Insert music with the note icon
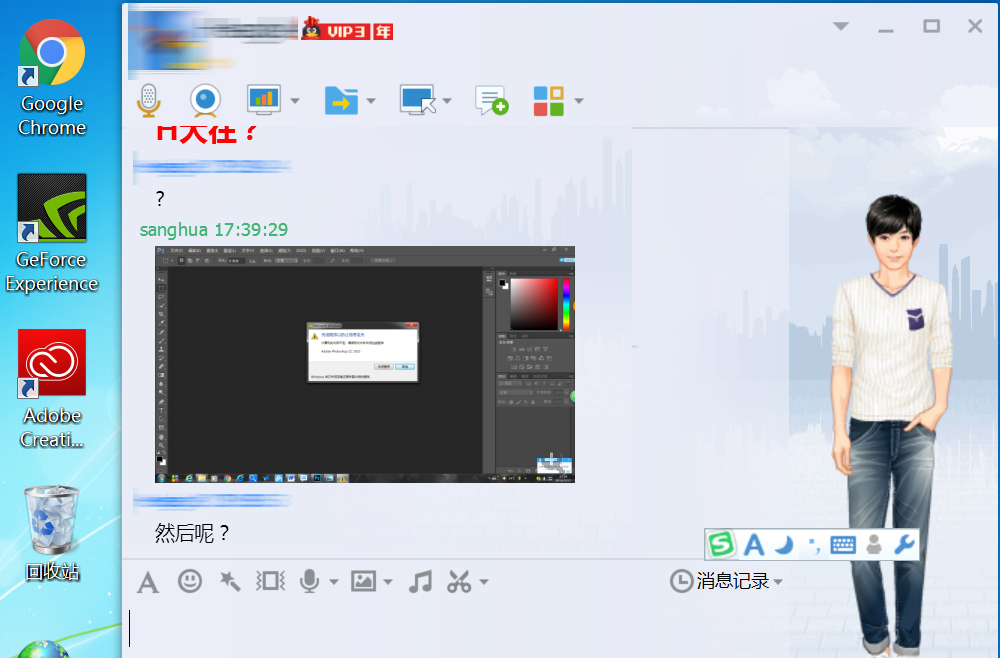1000x658 pixels. tap(419, 581)
